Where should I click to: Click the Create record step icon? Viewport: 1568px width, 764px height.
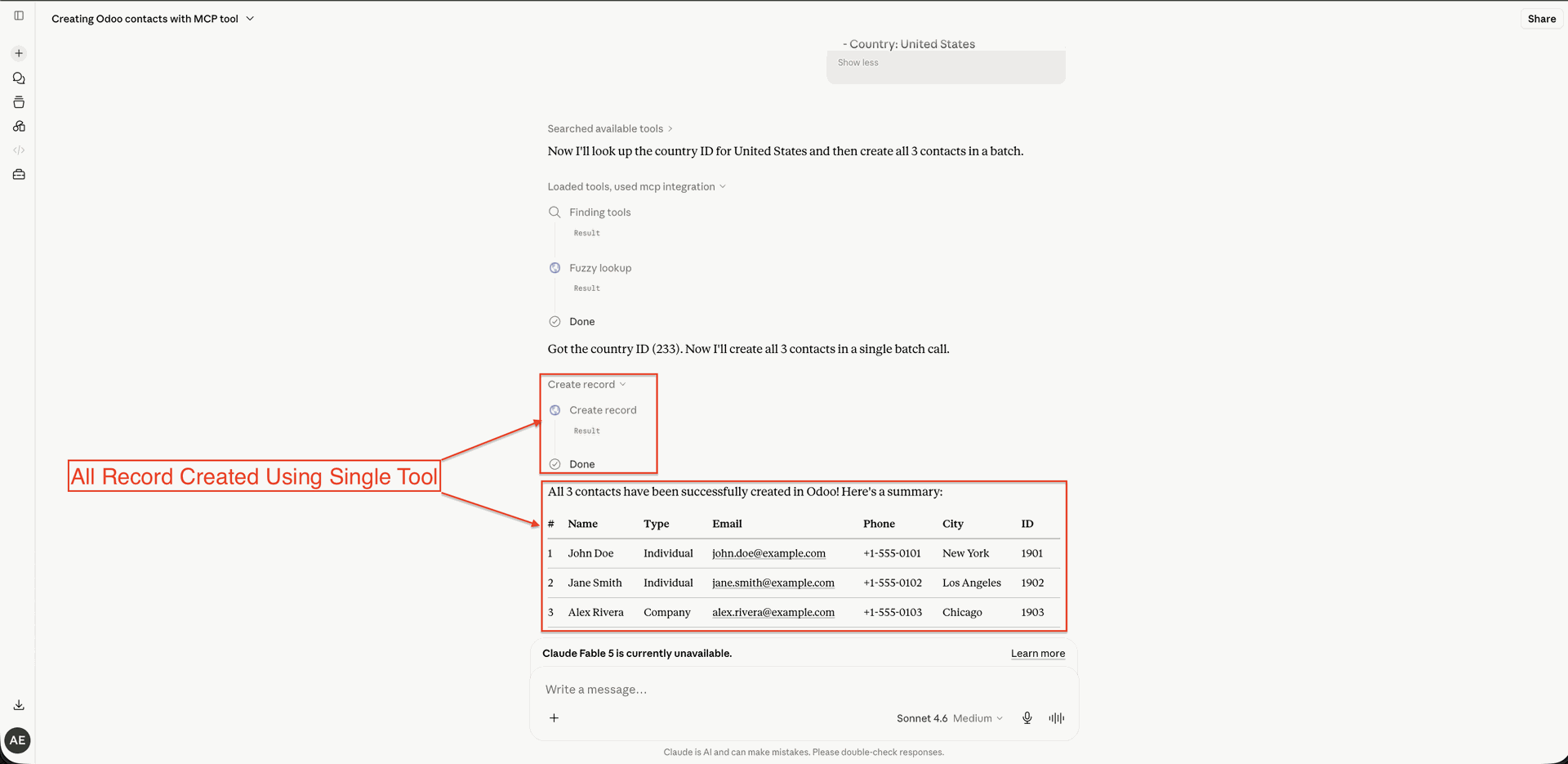tap(555, 410)
